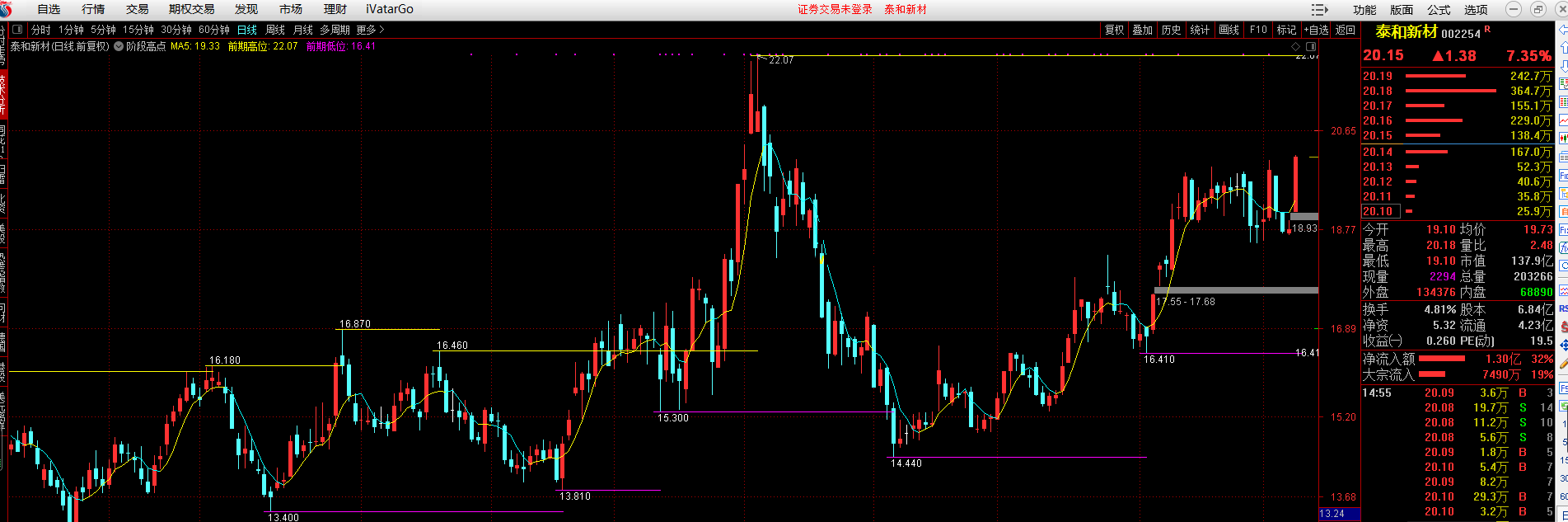The height and width of the screenshot is (522, 1568).
Task: Open the 期权交易 menu
Action: (x=191, y=9)
